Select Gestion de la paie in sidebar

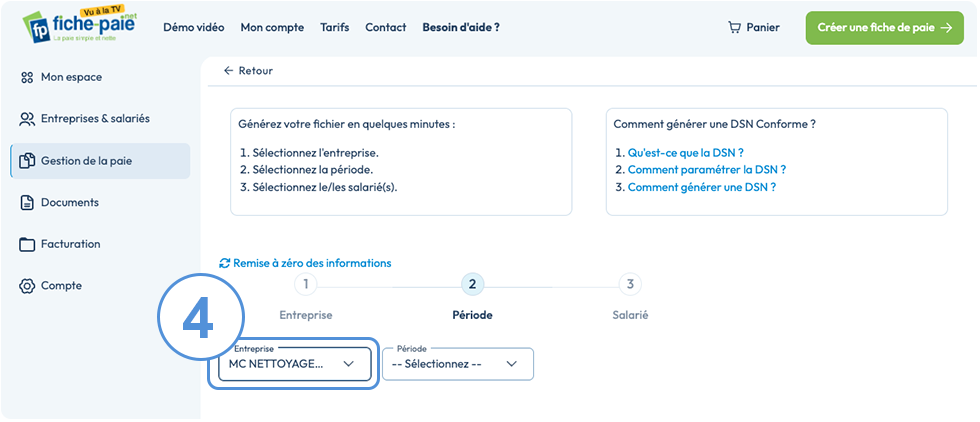coord(101,161)
